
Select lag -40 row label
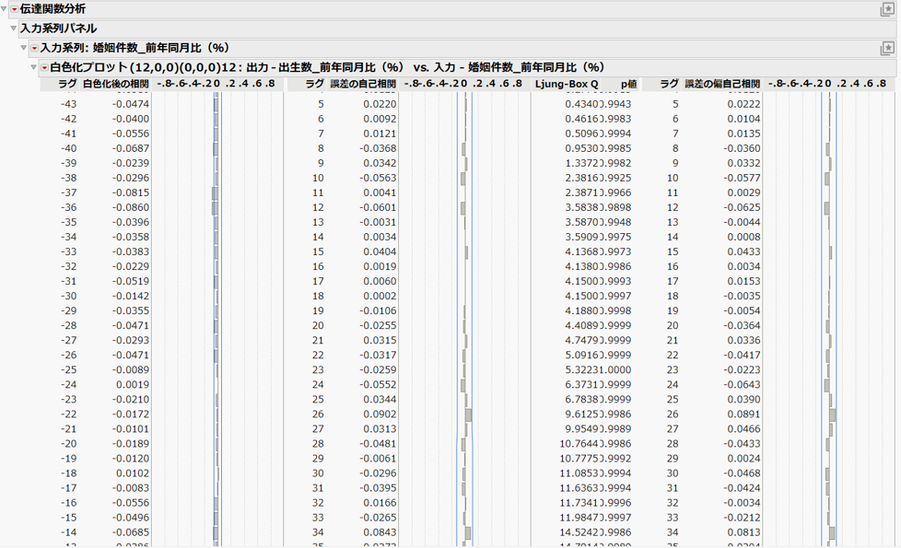68,148
